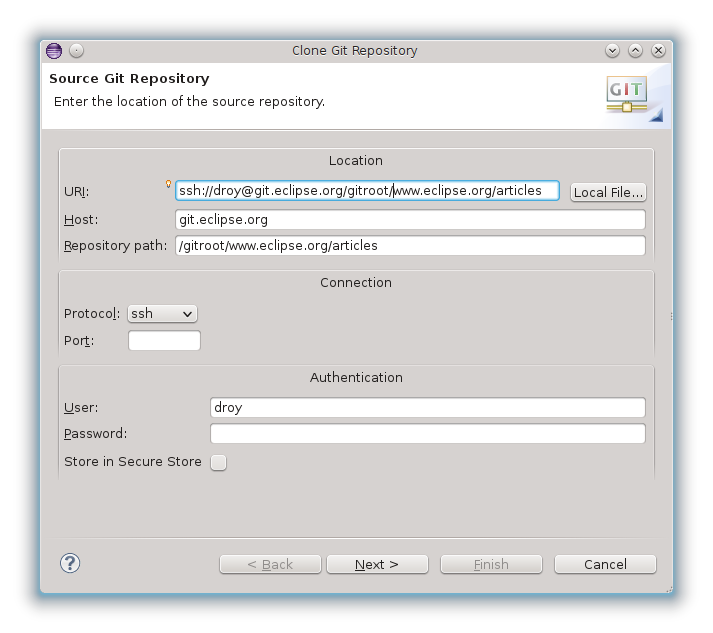Click the Clone Git Repository title text
Image resolution: width=713 pixels, height=633 pixels.
355,50
